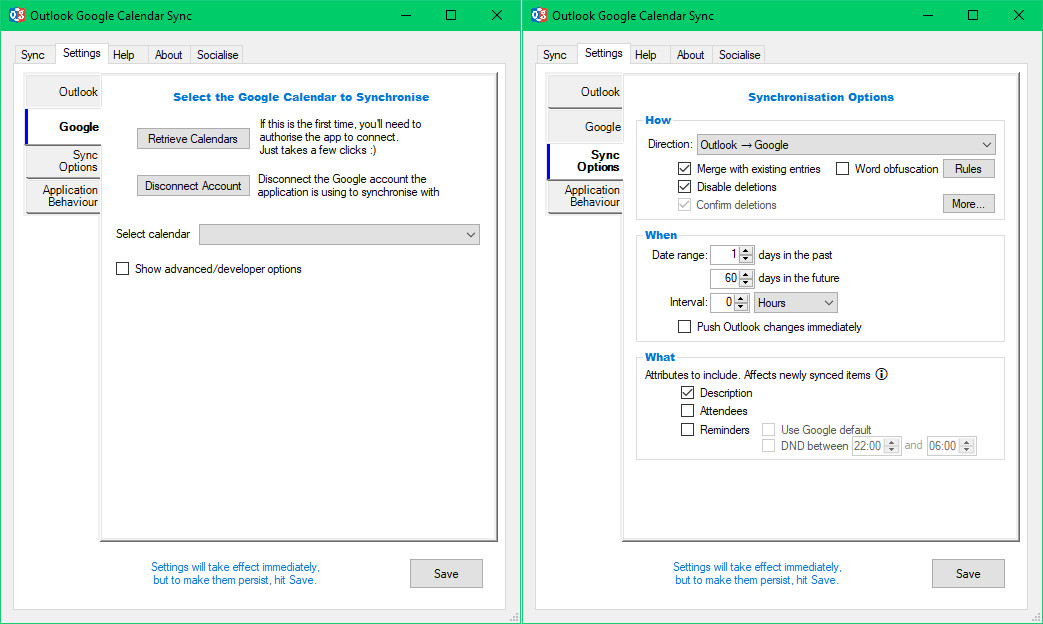Screen dimensions: 1043x624
Task: Check the Attendees attribute
Action: [x=687, y=411]
